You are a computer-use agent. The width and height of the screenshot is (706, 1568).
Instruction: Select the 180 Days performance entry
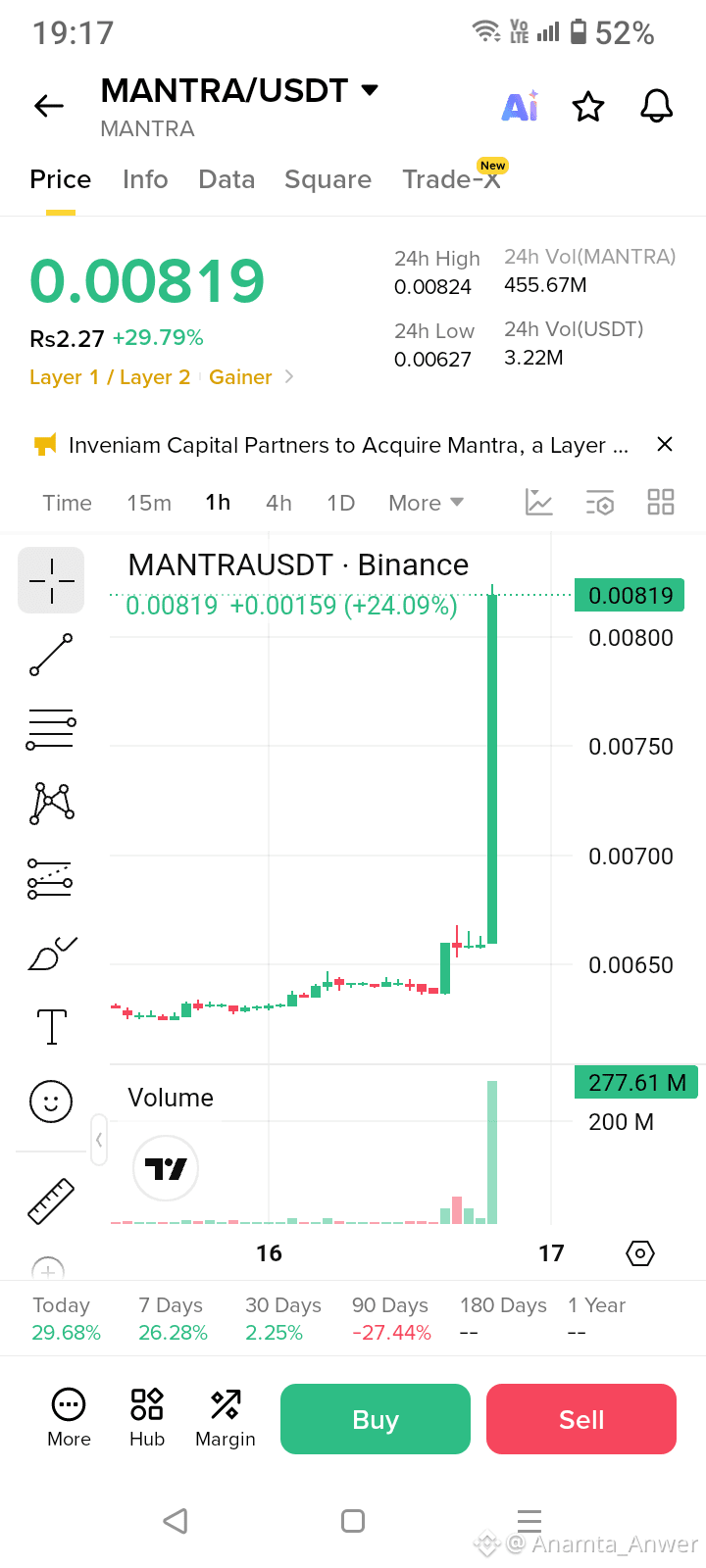pos(503,1319)
